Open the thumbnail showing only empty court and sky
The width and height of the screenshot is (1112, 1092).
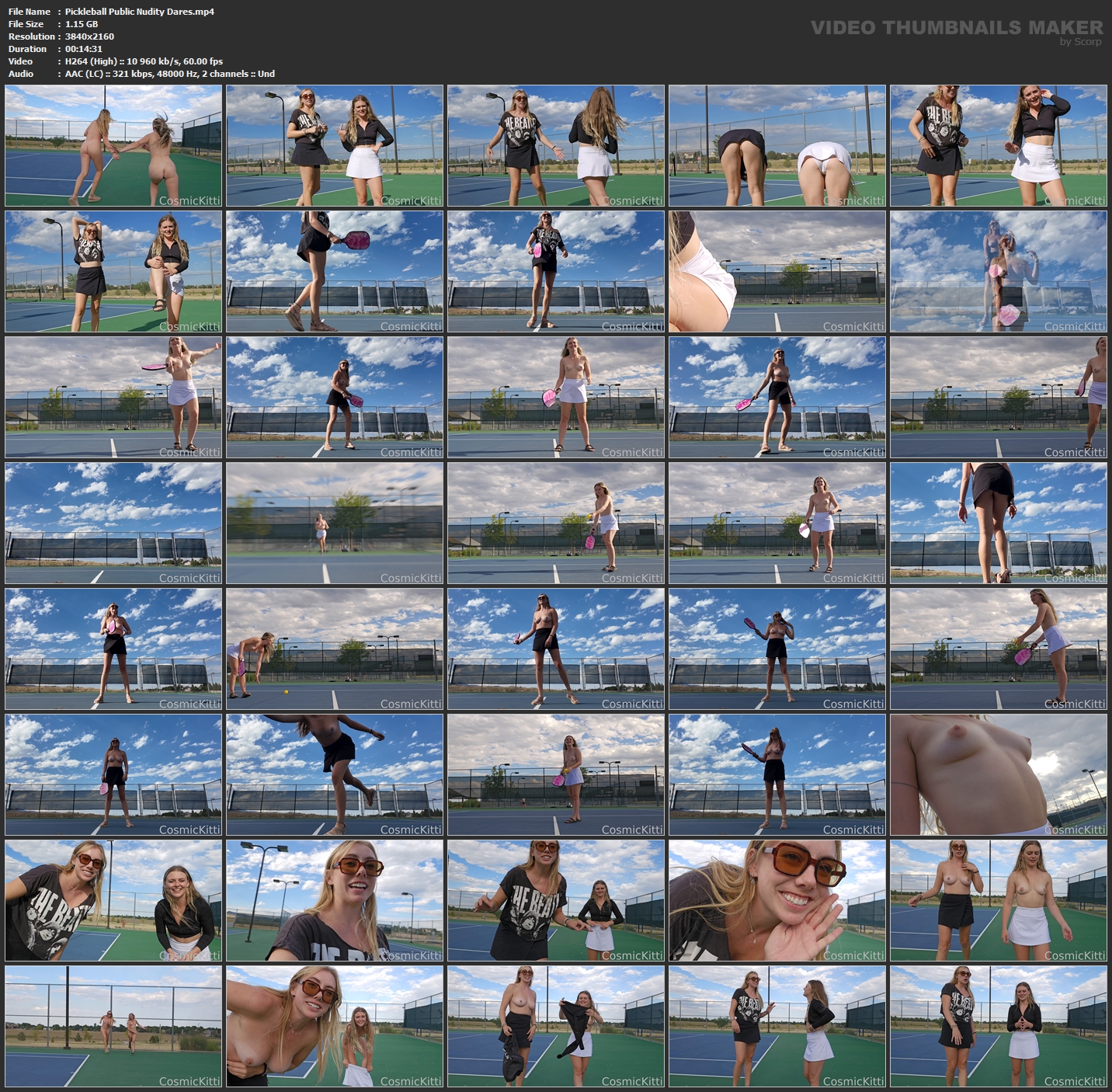point(113,523)
